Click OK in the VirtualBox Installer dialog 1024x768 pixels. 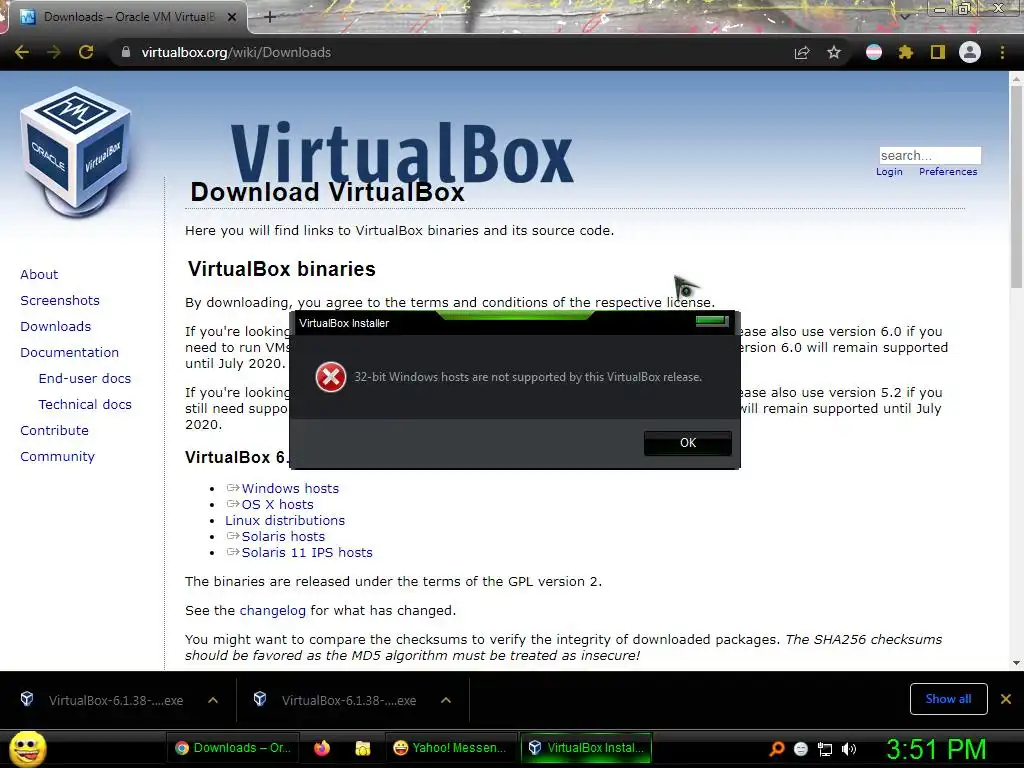pyautogui.click(x=688, y=443)
